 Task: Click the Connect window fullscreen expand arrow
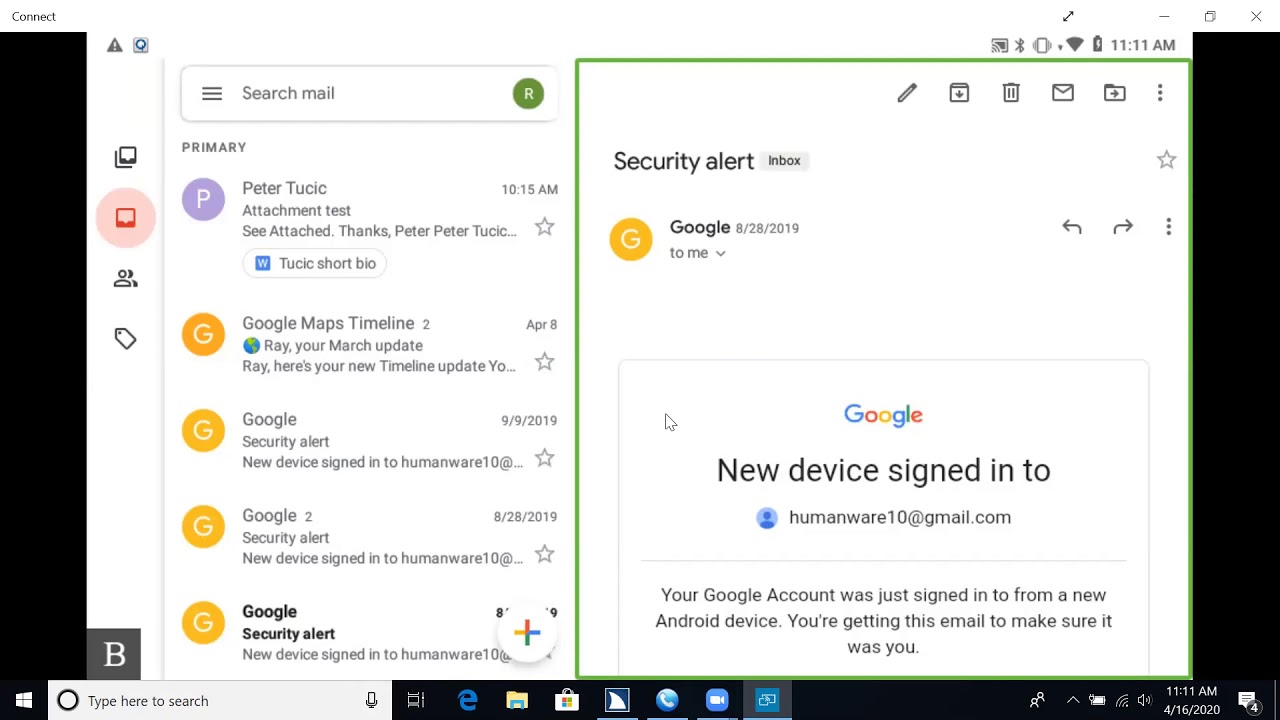click(x=1068, y=16)
